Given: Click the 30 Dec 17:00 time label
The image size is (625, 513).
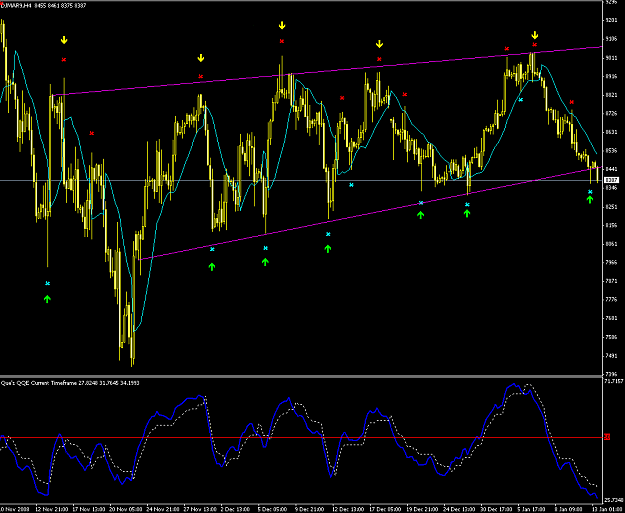Looking at the screenshot, I should click(494, 509).
